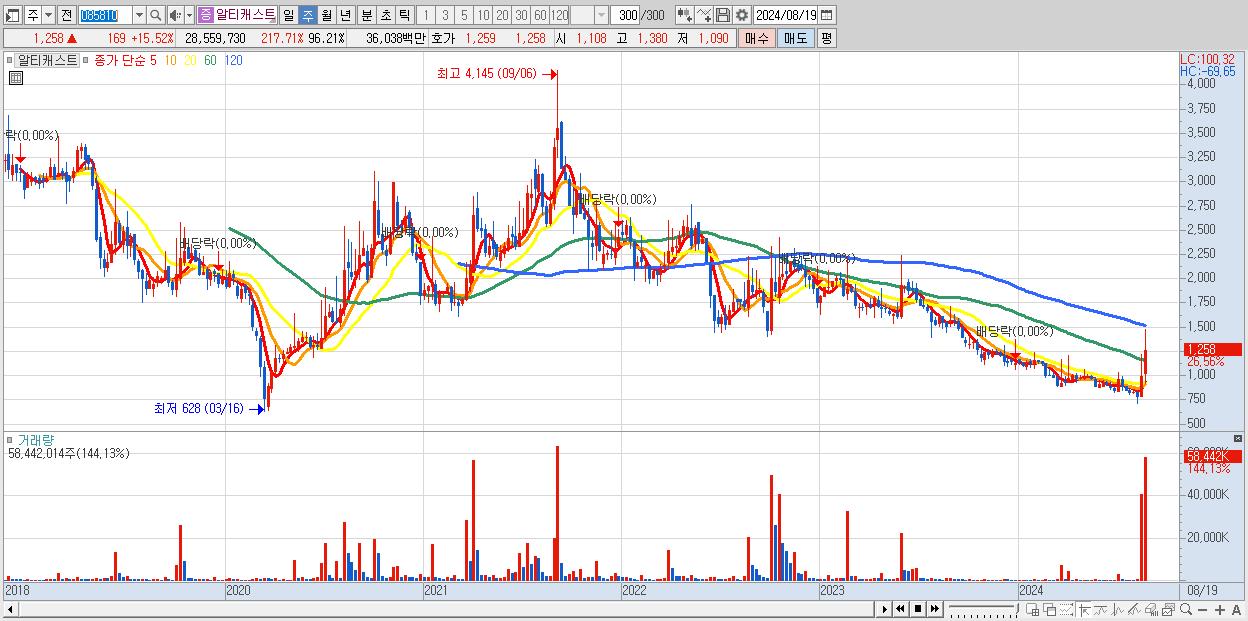Click the add line indicator icon

point(704,15)
